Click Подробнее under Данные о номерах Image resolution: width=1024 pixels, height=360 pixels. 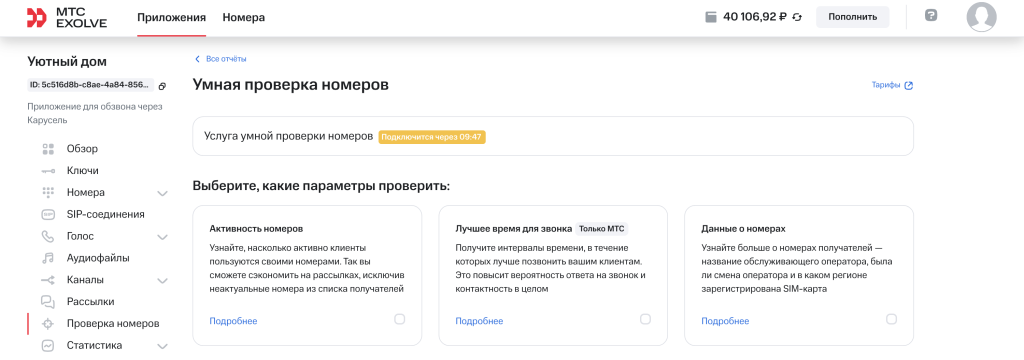click(725, 321)
